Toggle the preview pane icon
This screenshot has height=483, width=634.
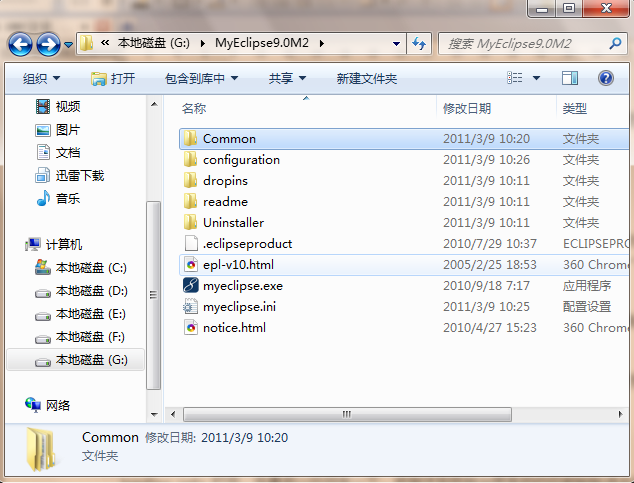point(570,78)
